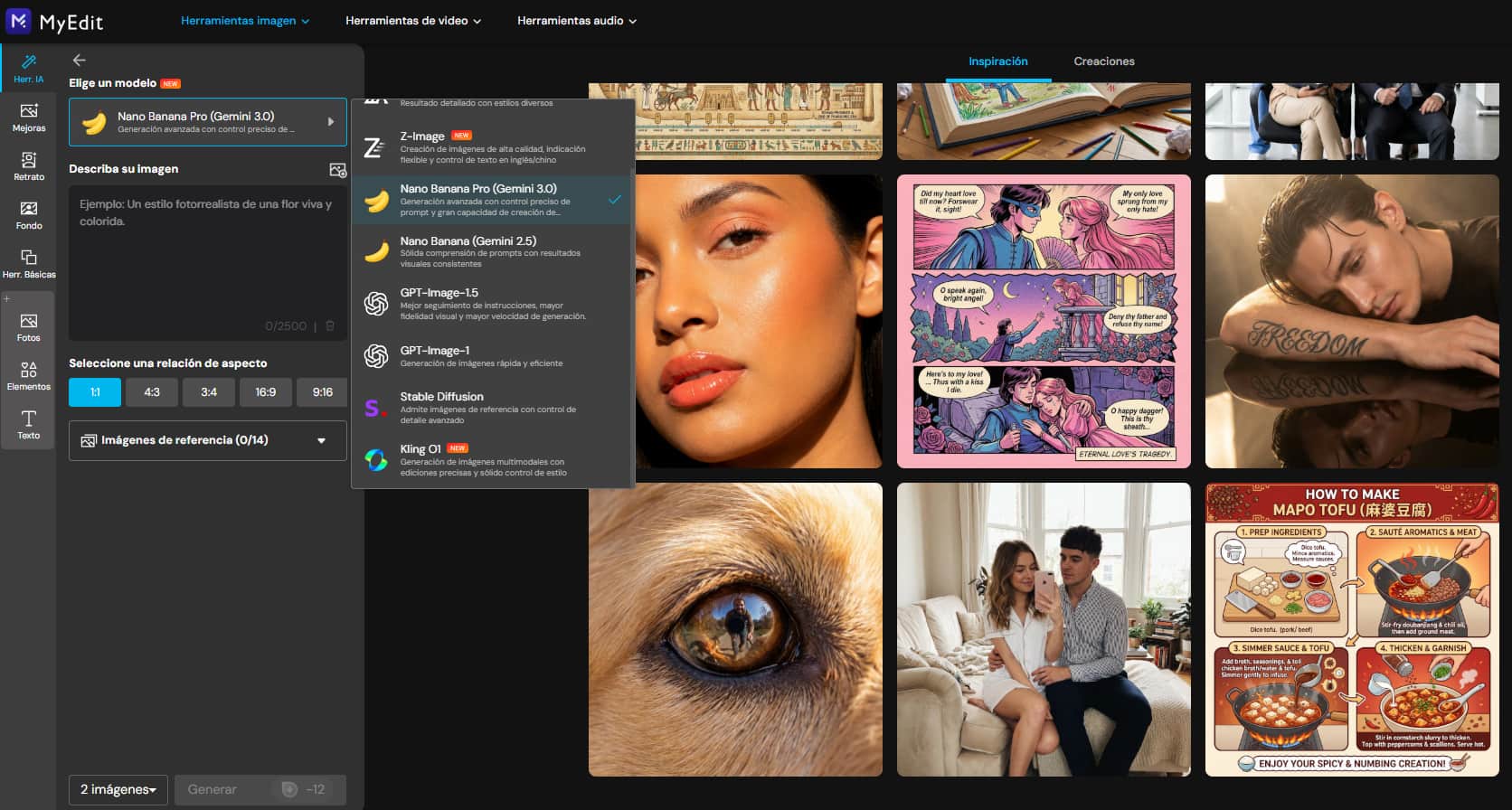The width and height of the screenshot is (1512, 810).
Task: Expand the Herramientas de video menu
Action: 413,21
